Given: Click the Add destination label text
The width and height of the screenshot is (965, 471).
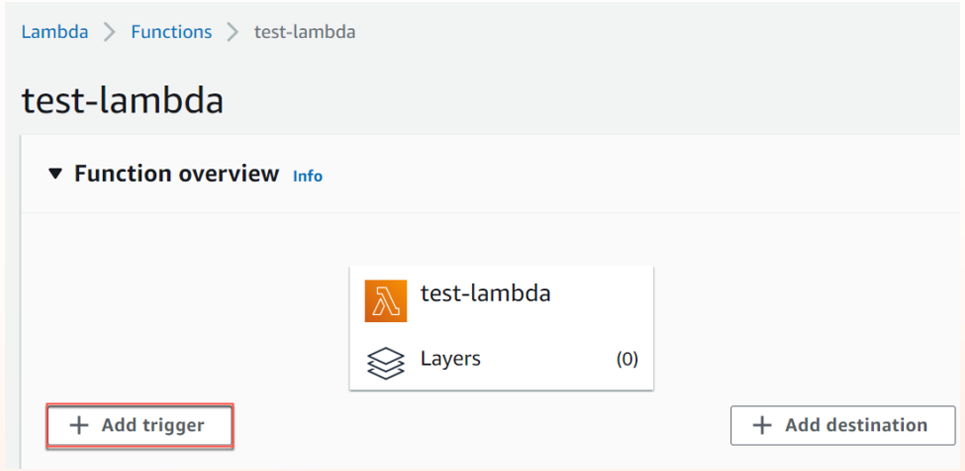Looking at the screenshot, I should [x=856, y=426].
